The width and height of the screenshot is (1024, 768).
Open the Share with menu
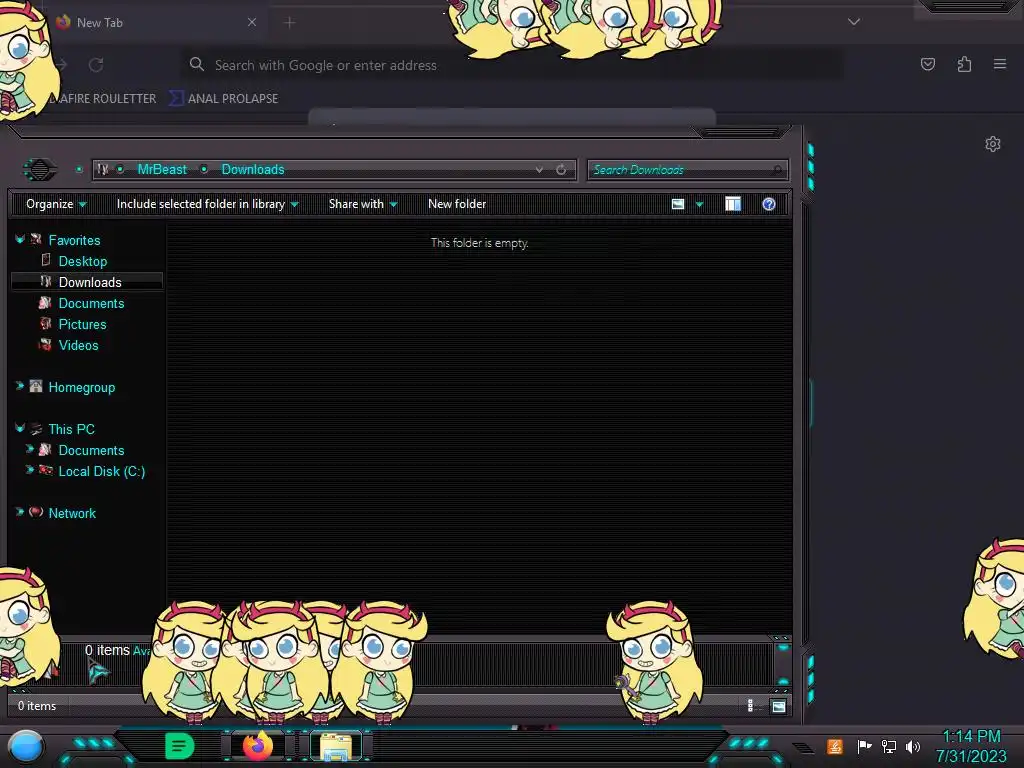tap(363, 204)
